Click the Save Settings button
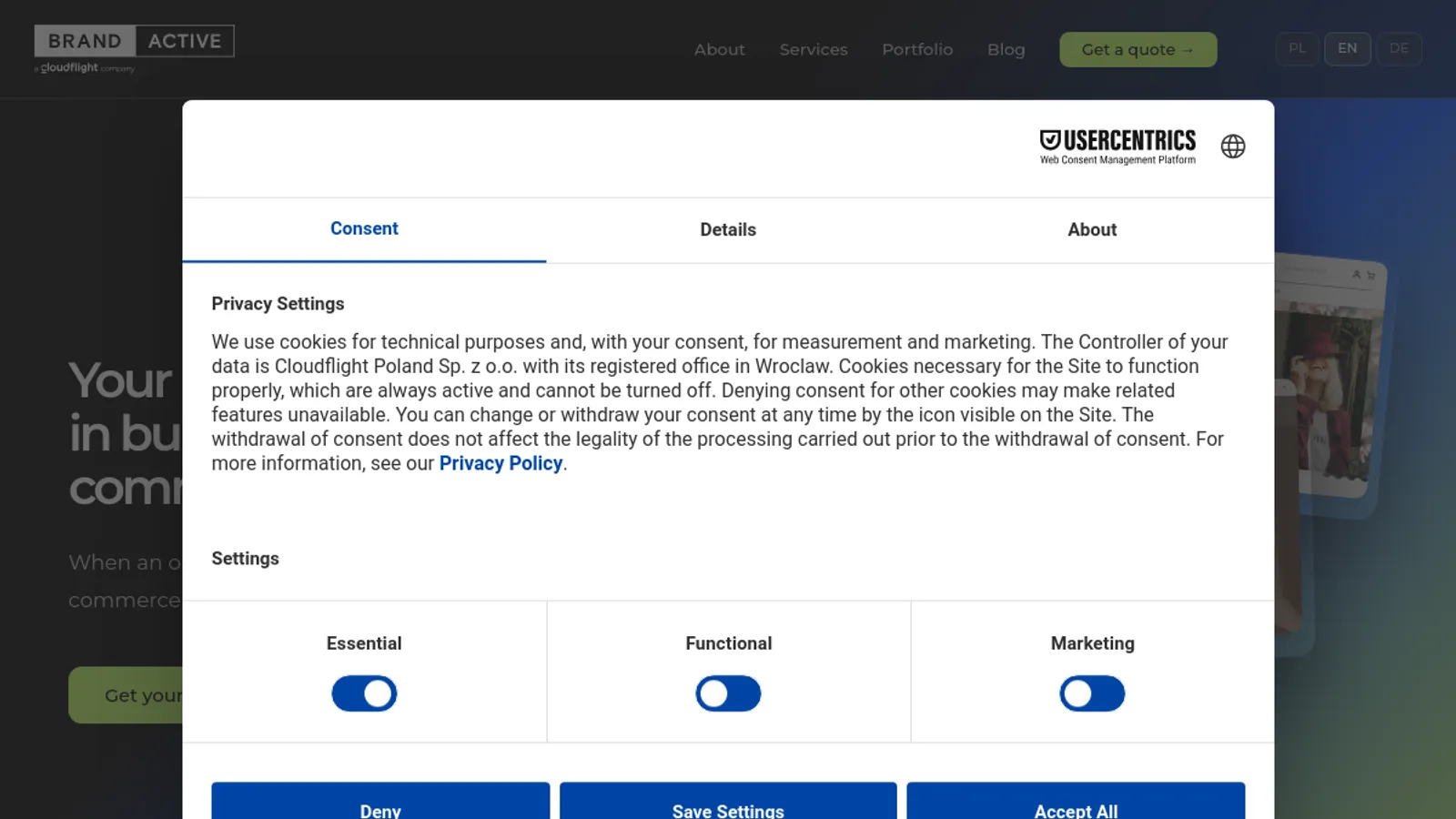Screen dimensions: 1456x819 coord(728,802)
